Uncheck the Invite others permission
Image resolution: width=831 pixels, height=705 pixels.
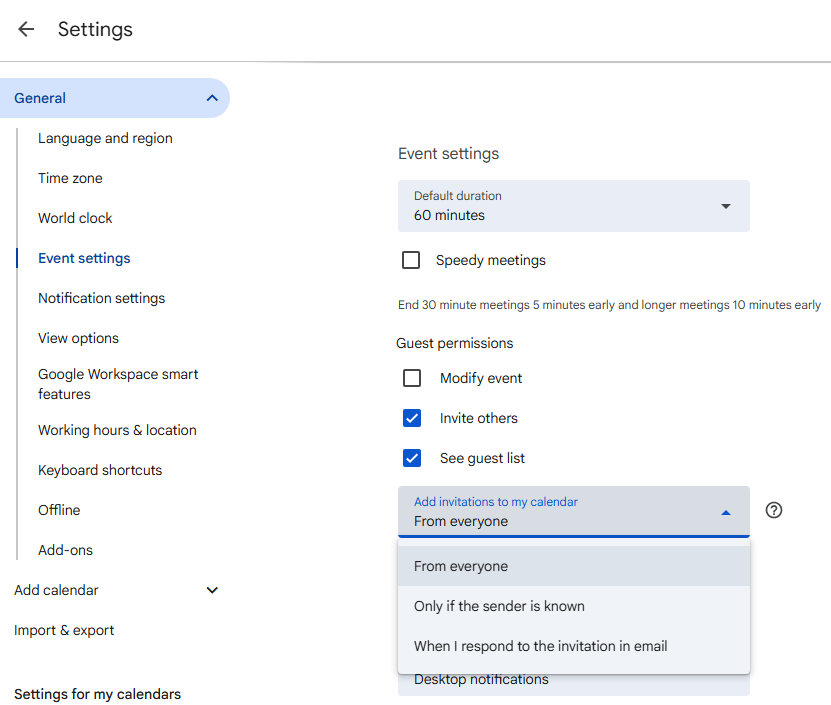click(x=412, y=418)
